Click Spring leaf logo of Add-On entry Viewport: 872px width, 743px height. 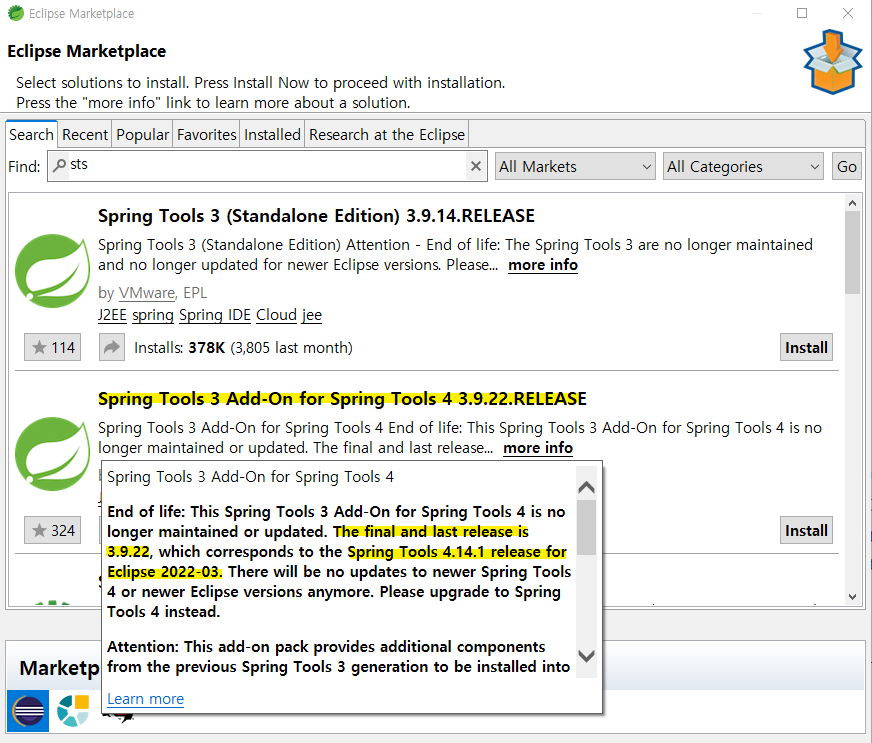(52, 454)
